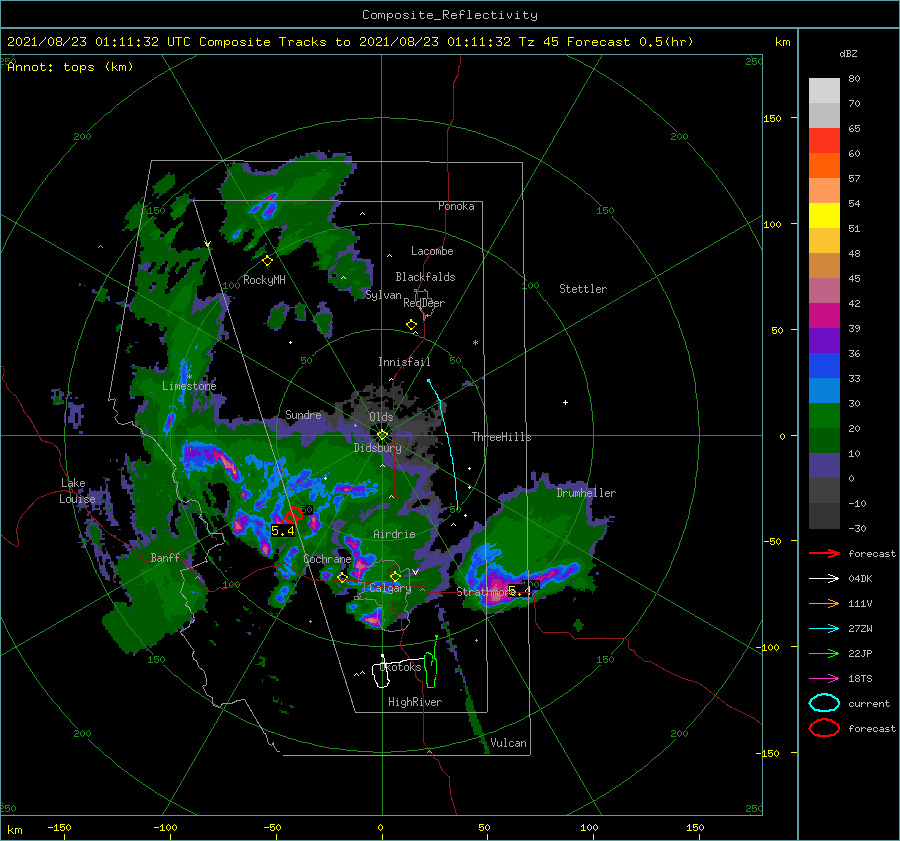Screen dimensions: 900x841
Task: Select the red 65 dBZ color swatch
Action: (x=824, y=141)
